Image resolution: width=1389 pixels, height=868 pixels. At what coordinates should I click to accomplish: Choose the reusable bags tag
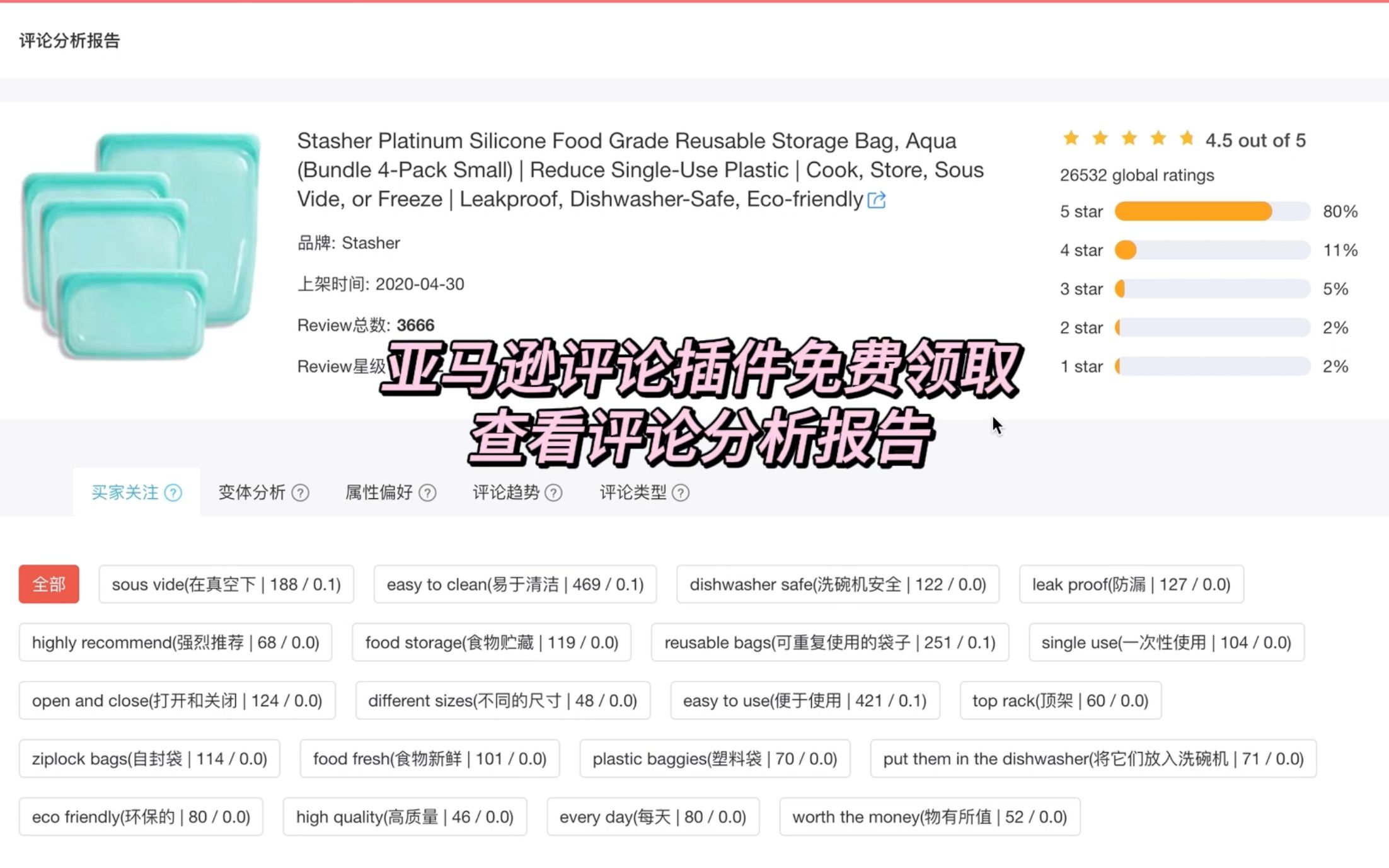pos(830,642)
